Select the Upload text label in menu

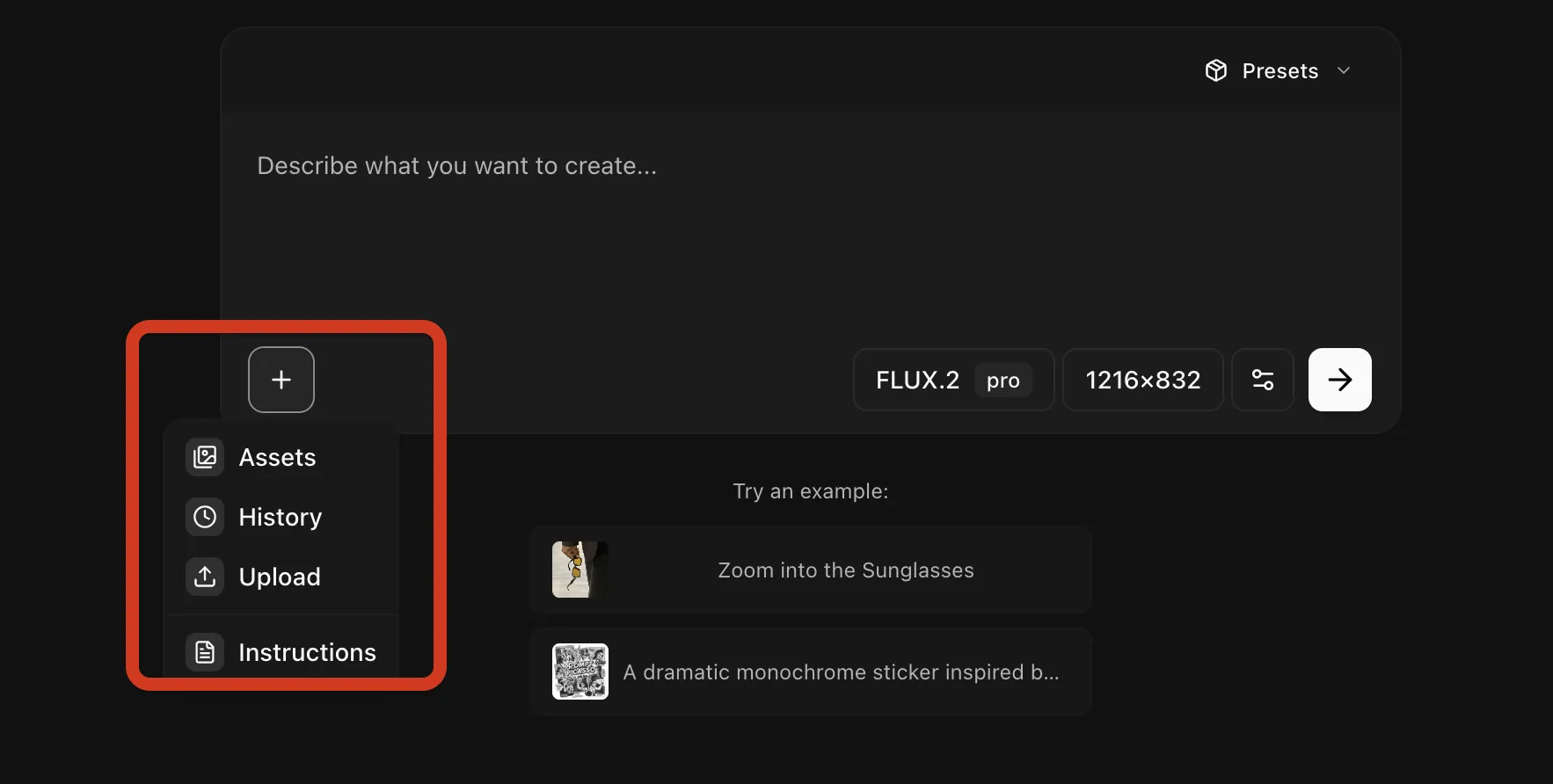coord(280,577)
